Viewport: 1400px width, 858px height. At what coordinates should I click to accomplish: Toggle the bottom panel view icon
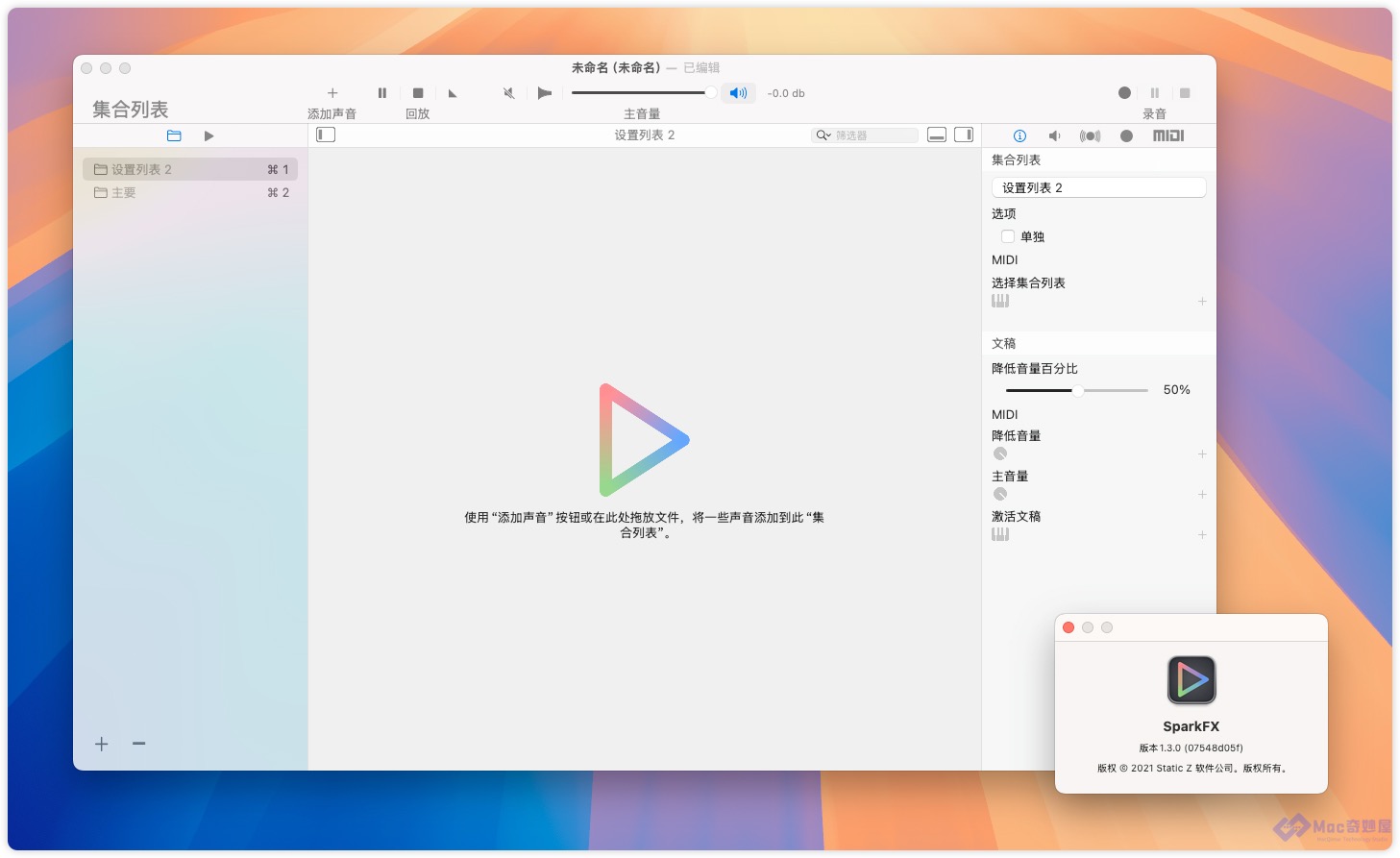point(937,135)
